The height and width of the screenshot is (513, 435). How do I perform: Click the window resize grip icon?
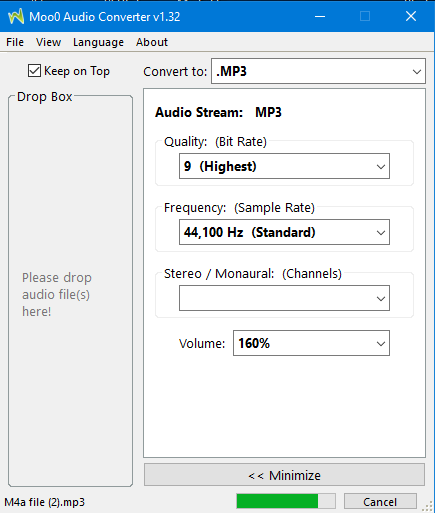pyautogui.click(x=428, y=506)
